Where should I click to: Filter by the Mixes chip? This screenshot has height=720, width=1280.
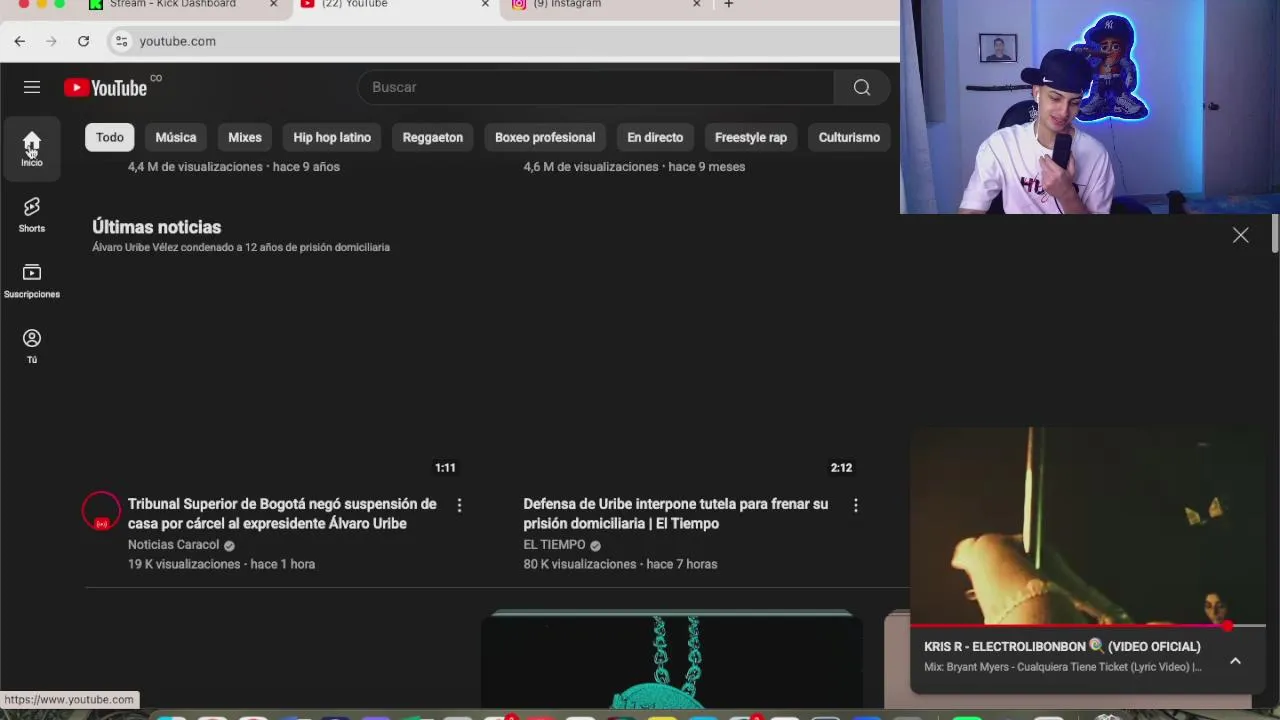pyautogui.click(x=245, y=137)
